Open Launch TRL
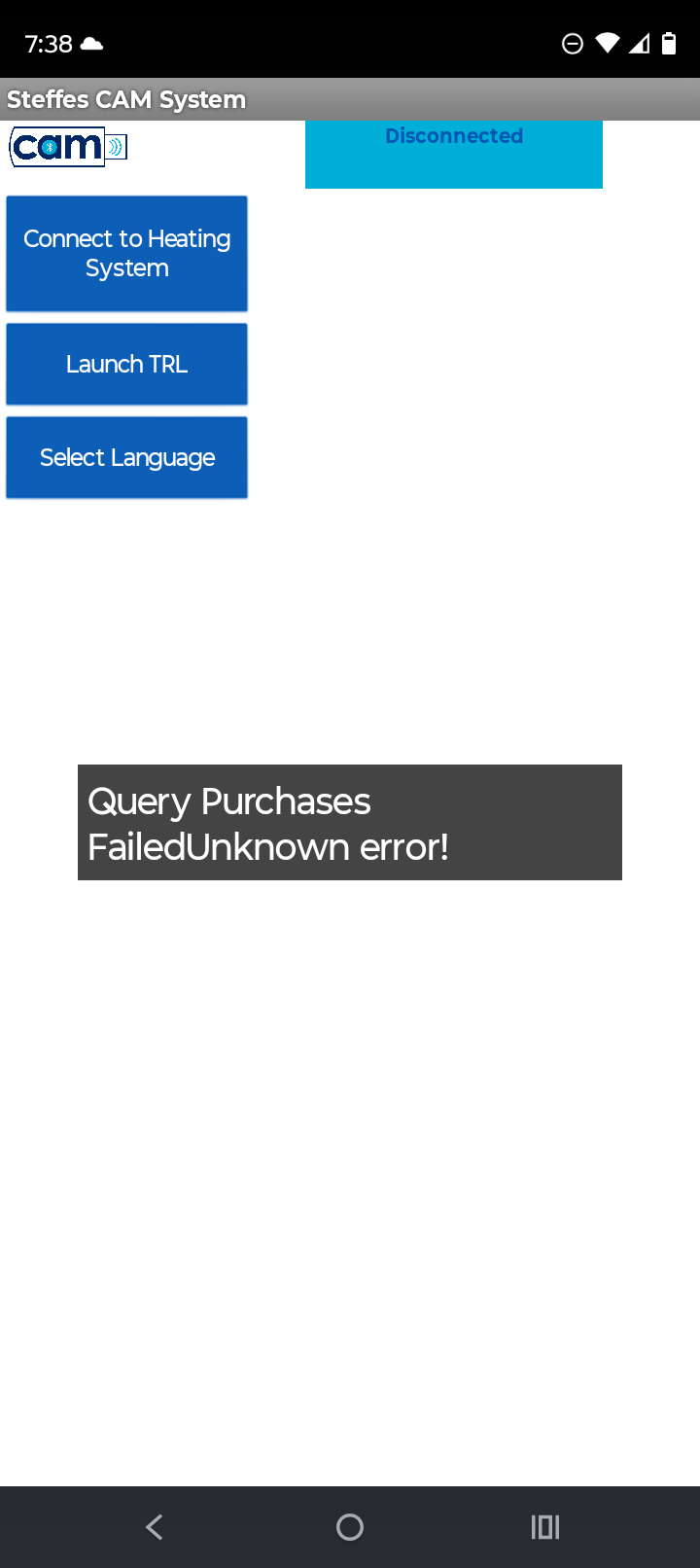Screen dimensions: 700x1568 click(x=126, y=364)
